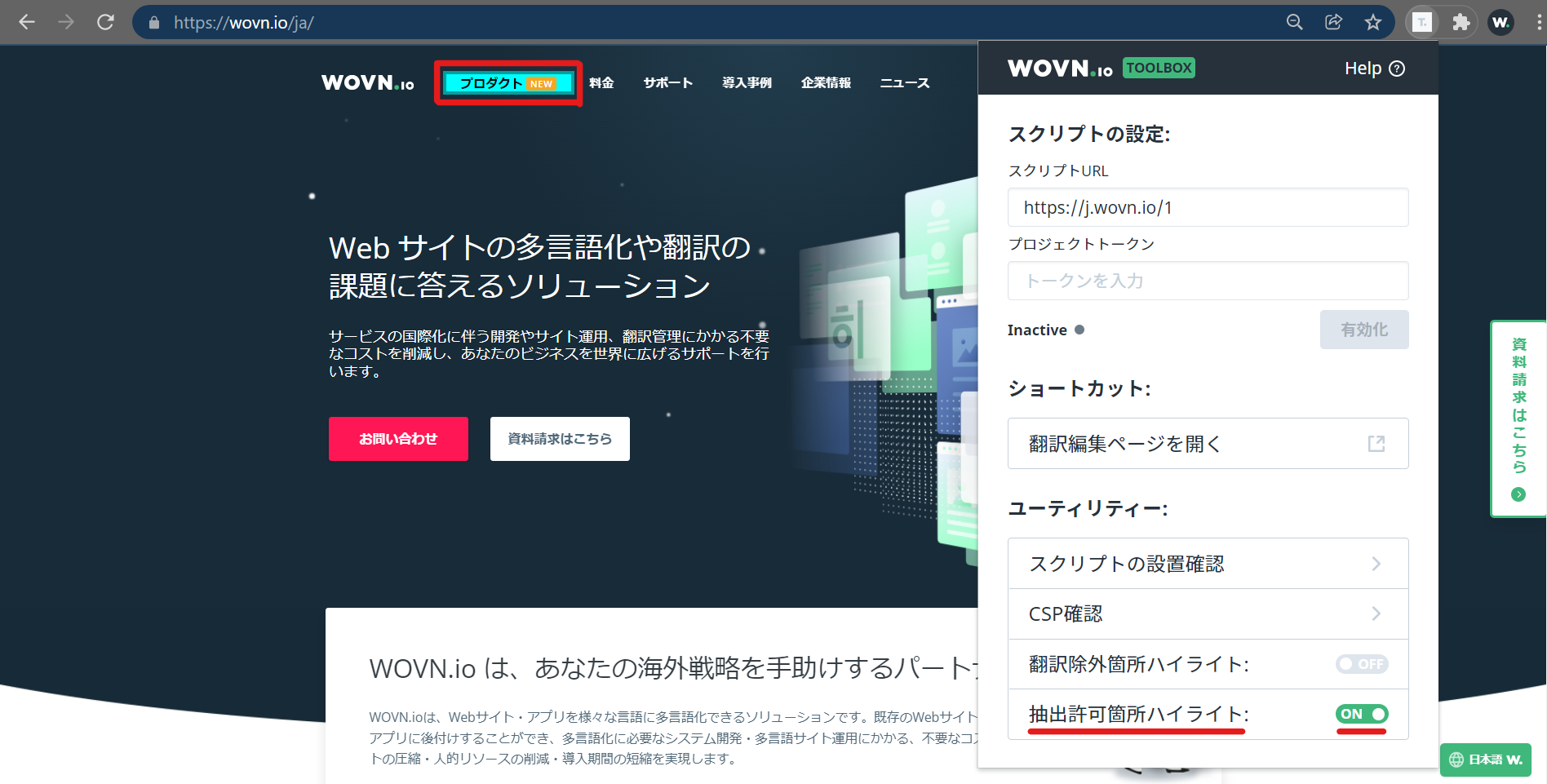This screenshot has width=1547, height=784.
Task: Open Help in the WOVN Toolbox
Action: coord(1374,69)
